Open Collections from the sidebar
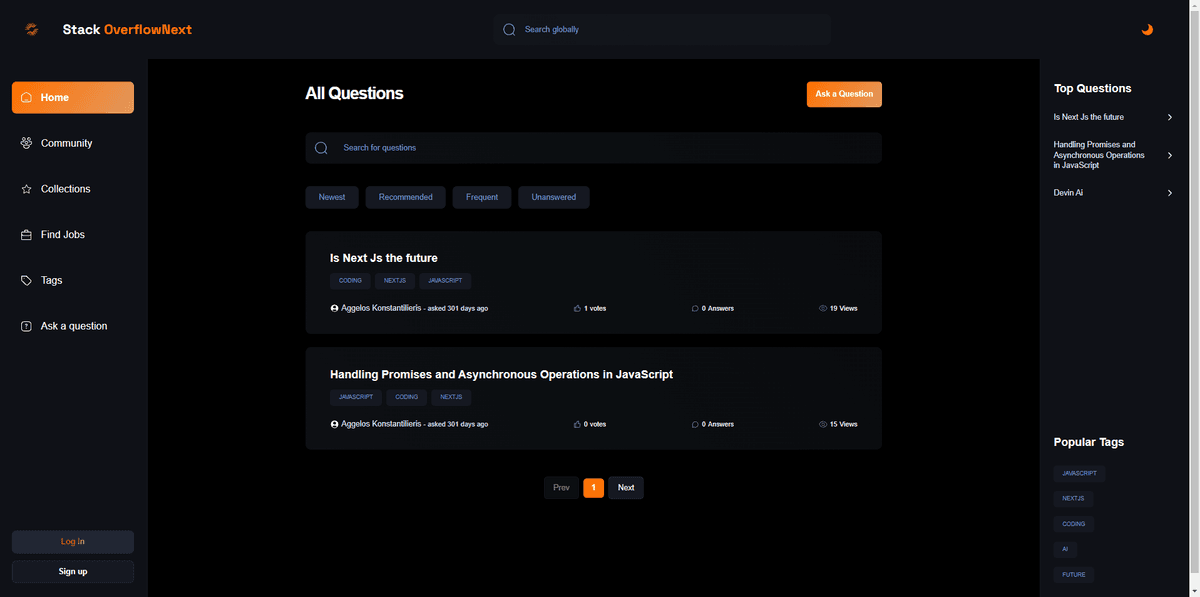Viewport: 1200px width, 597px height. 73,189
